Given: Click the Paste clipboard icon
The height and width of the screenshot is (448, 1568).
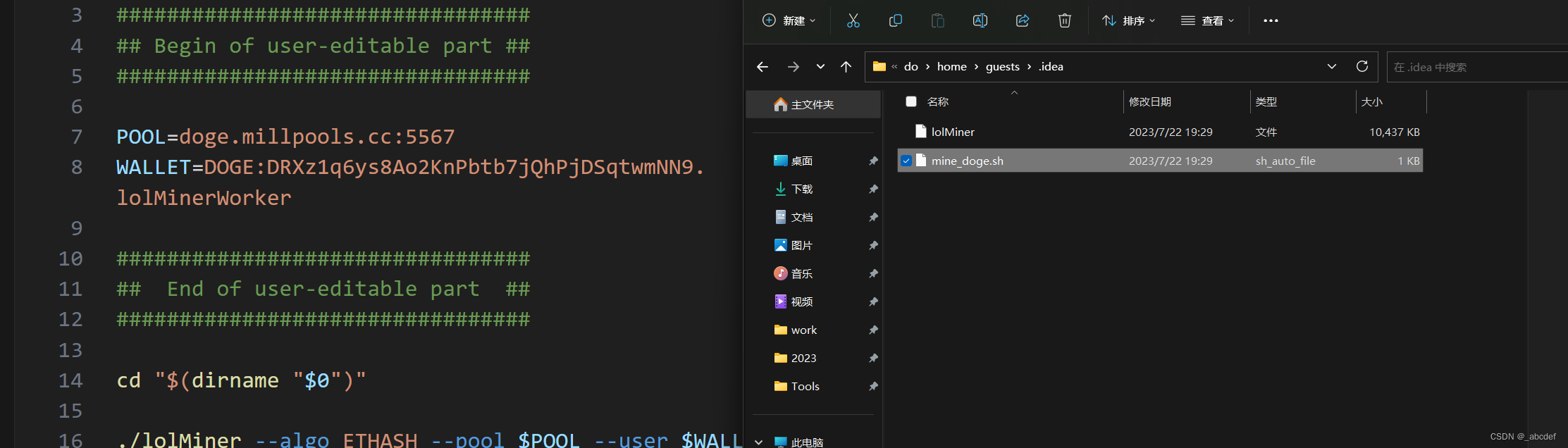Looking at the screenshot, I should pos(937,20).
